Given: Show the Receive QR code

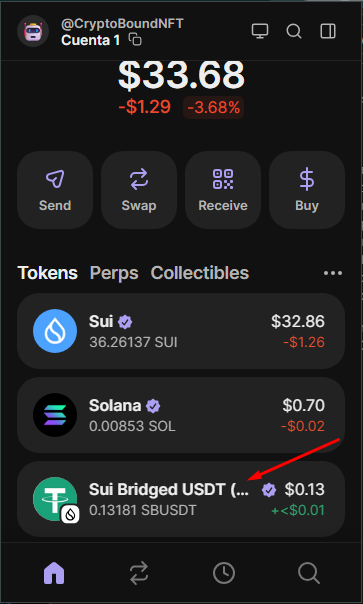Looking at the screenshot, I should point(223,190).
